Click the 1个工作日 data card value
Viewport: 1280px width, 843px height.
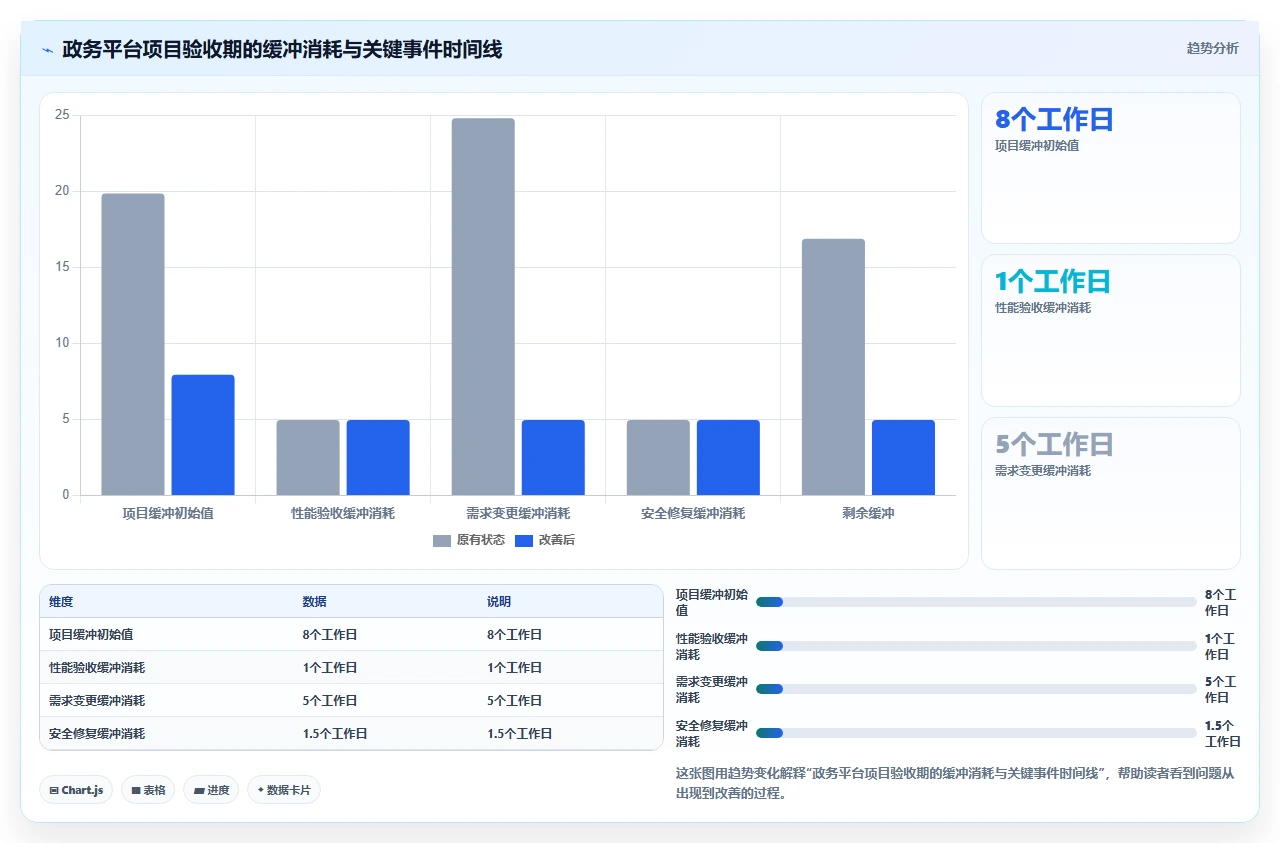[1052, 282]
